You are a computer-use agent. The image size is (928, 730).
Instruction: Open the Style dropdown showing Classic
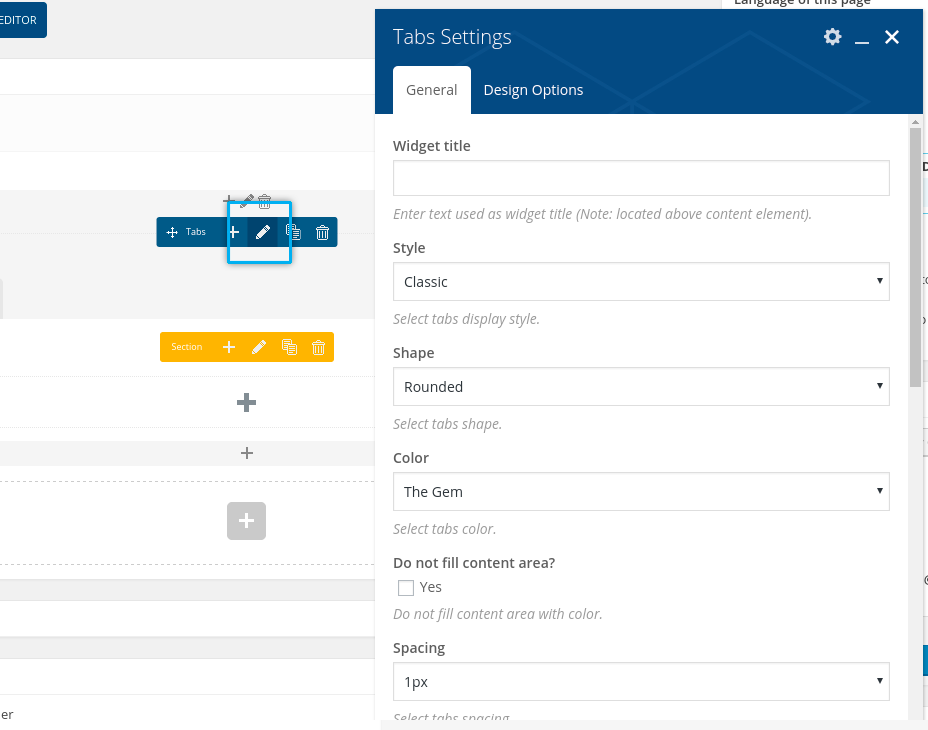[x=641, y=282]
